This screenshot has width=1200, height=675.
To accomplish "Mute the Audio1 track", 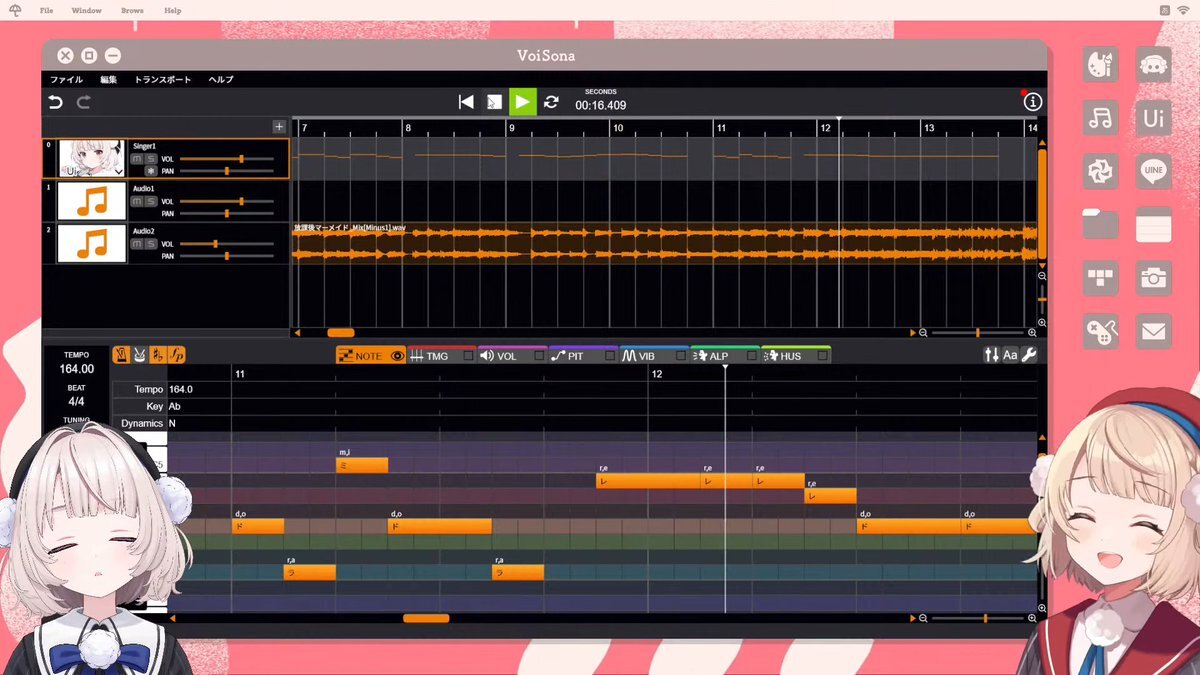I will coord(138,201).
